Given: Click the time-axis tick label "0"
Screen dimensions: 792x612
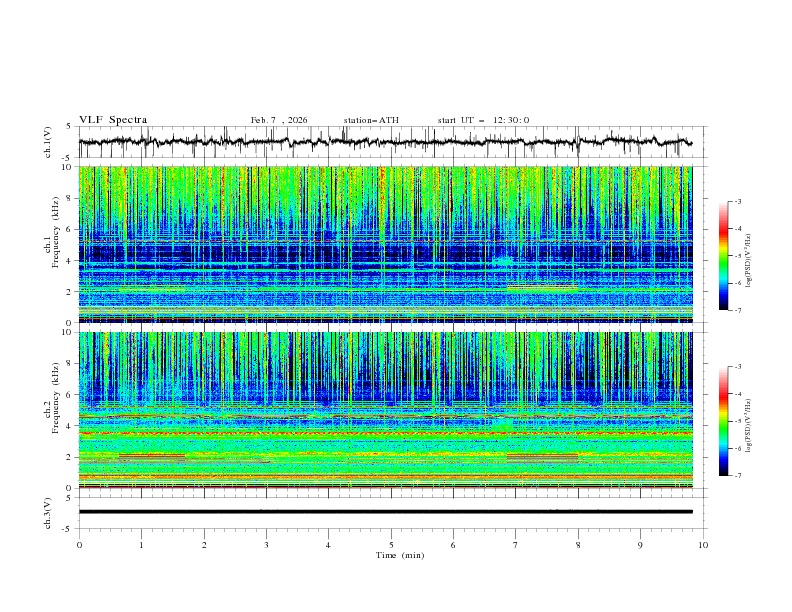Looking at the screenshot, I should (x=79, y=545).
